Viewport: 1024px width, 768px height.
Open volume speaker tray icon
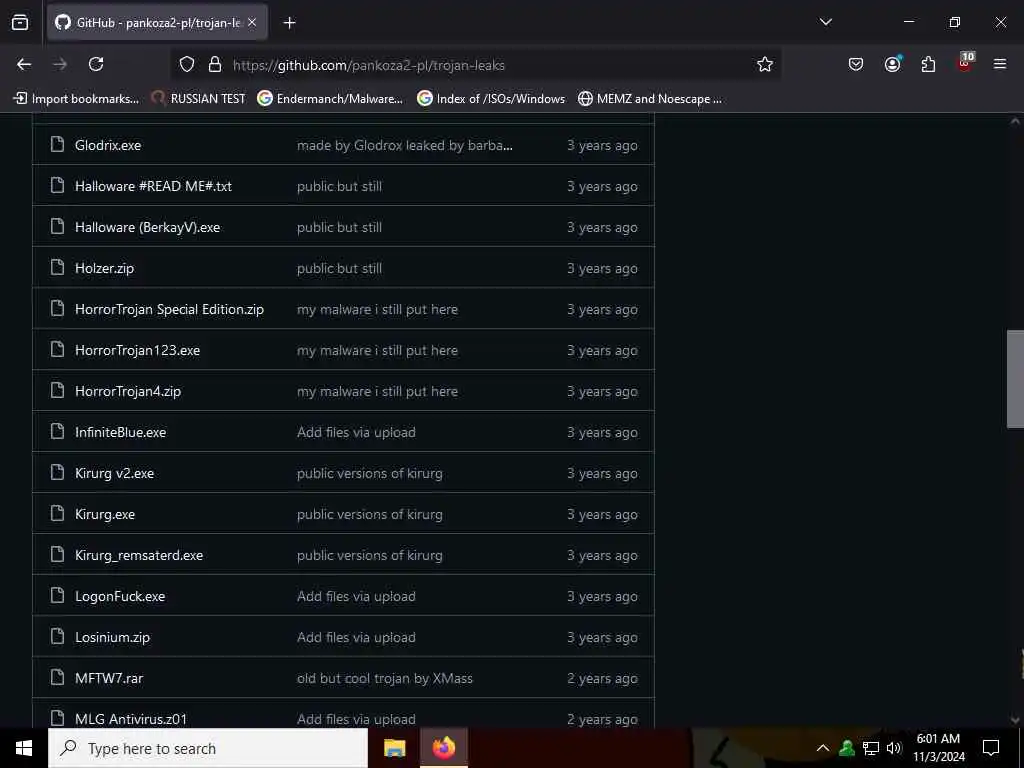tap(894, 748)
